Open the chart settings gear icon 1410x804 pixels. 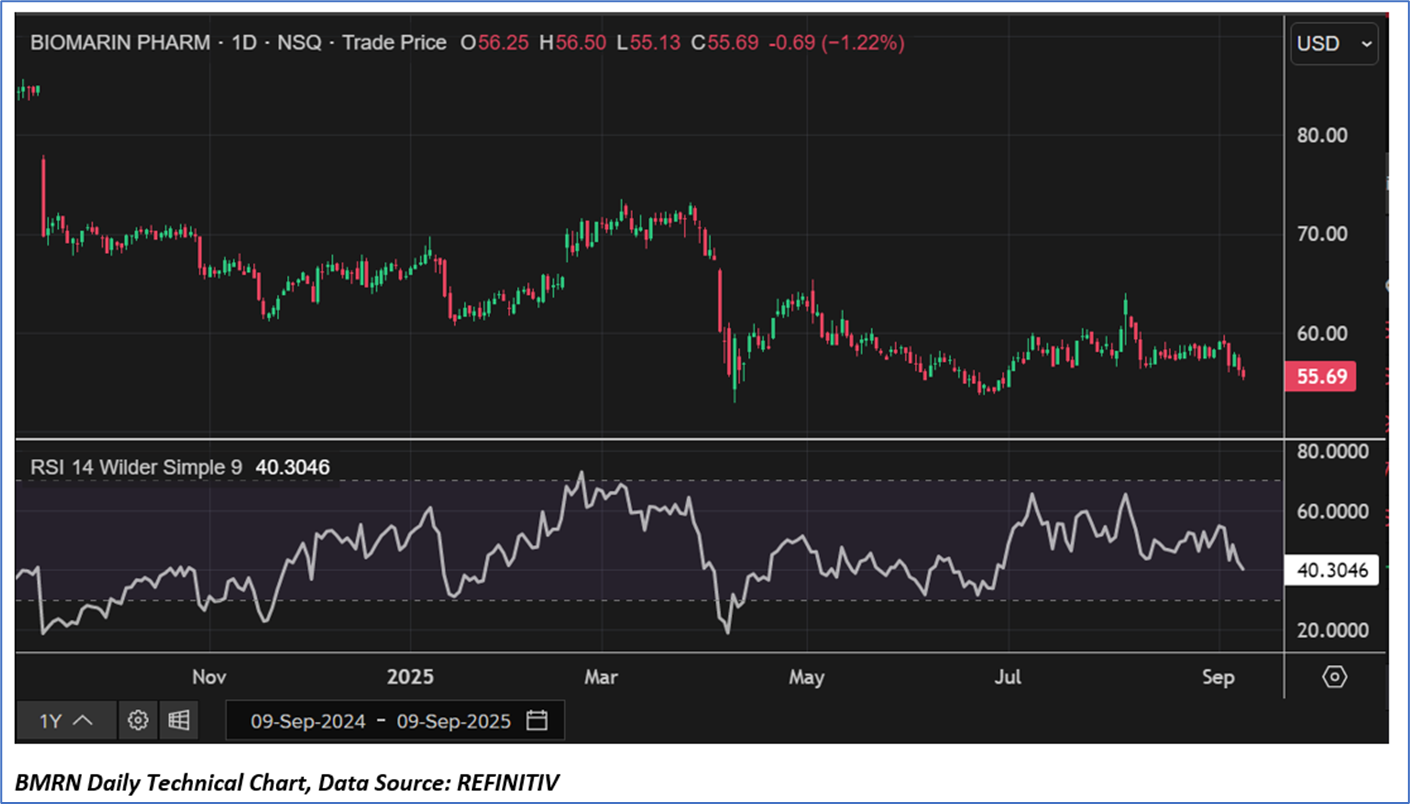[138, 720]
